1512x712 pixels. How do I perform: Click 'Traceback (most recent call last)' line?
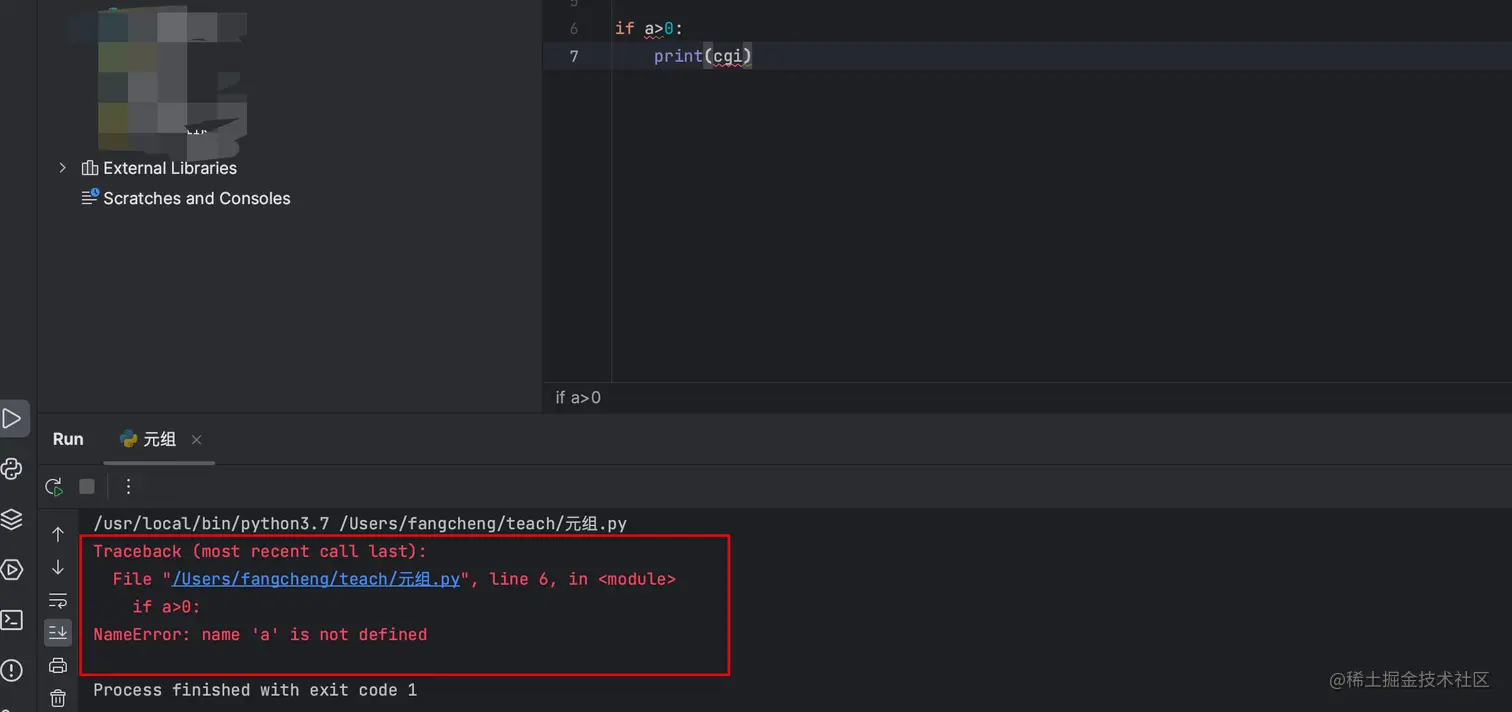pyautogui.click(x=260, y=552)
